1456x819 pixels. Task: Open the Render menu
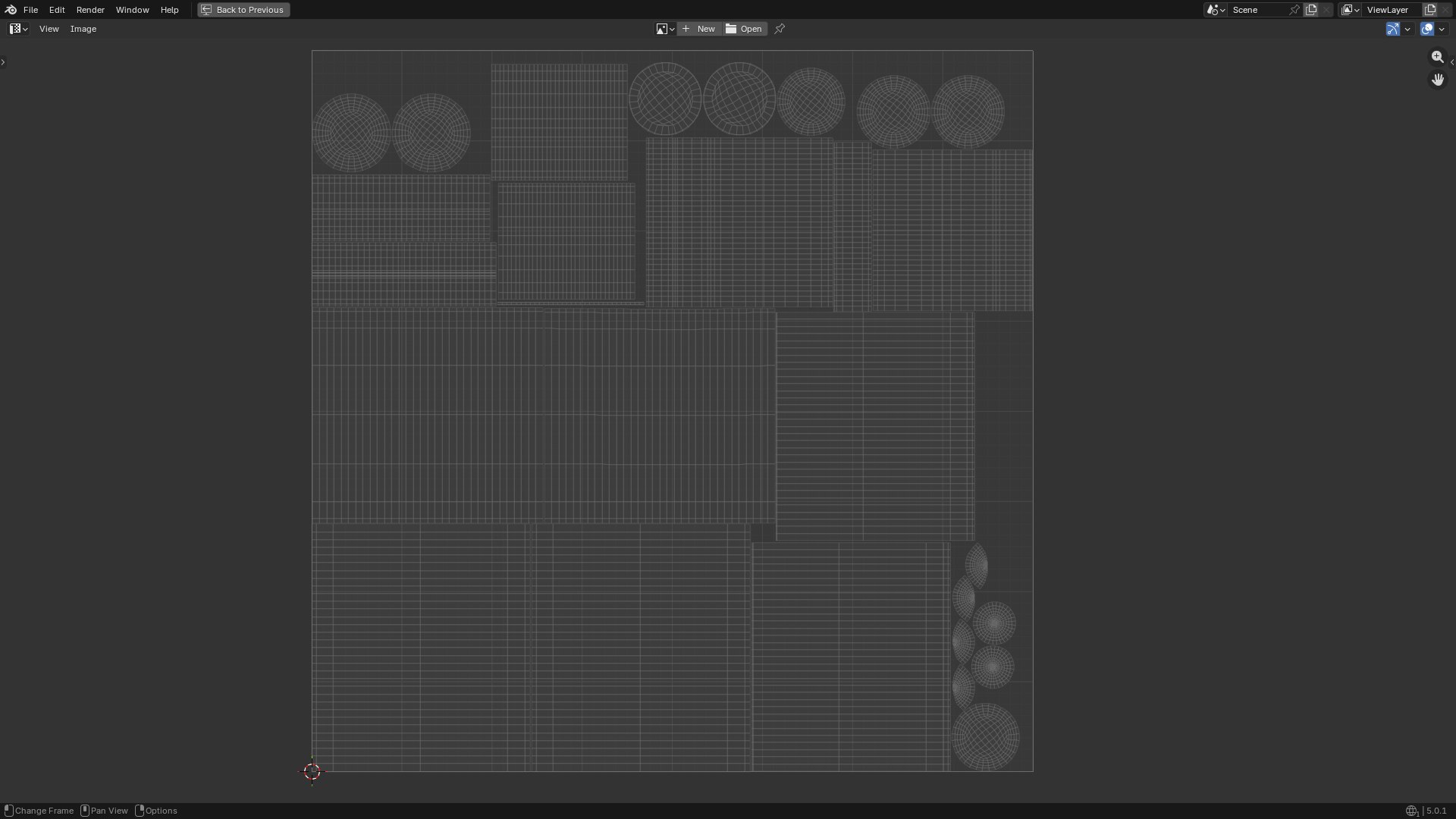click(90, 10)
